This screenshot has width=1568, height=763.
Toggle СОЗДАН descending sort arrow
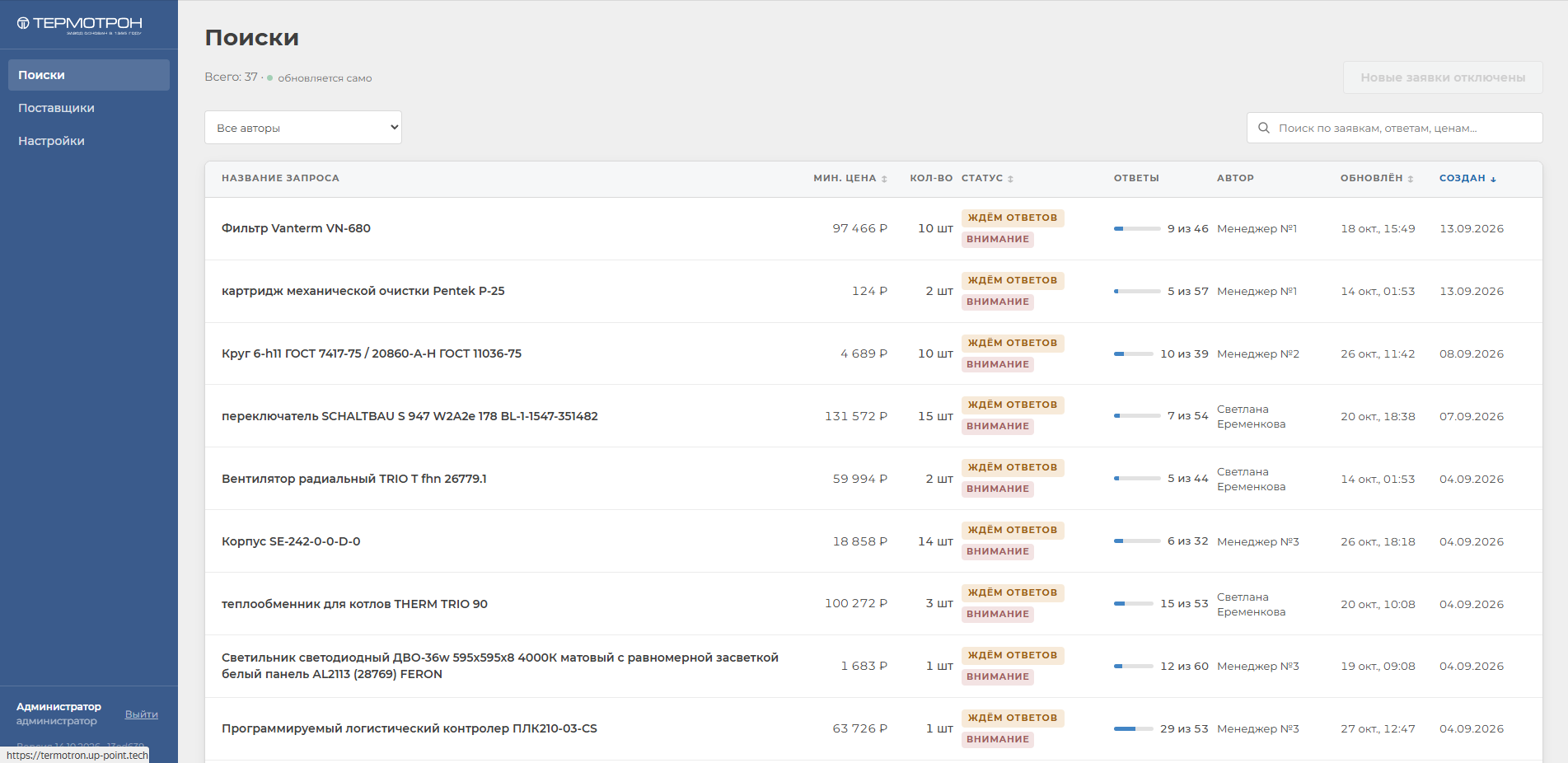(x=1493, y=179)
